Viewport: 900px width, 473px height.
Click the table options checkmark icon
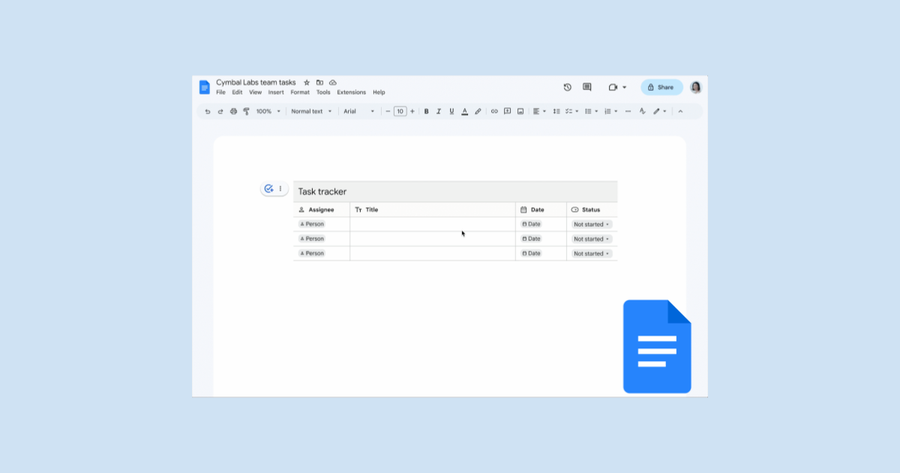(x=268, y=188)
